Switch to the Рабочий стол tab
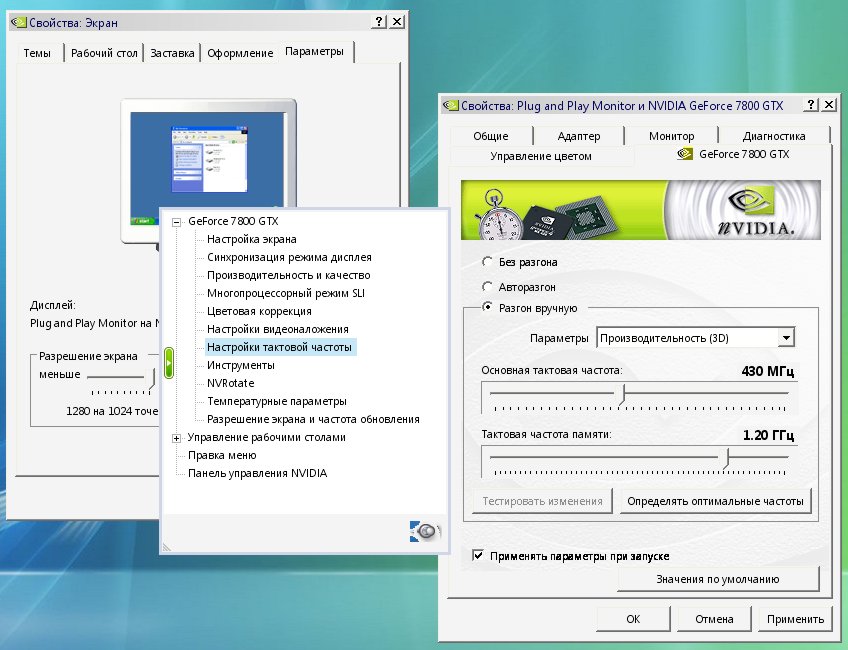This screenshot has width=848, height=650. pyautogui.click(x=104, y=53)
